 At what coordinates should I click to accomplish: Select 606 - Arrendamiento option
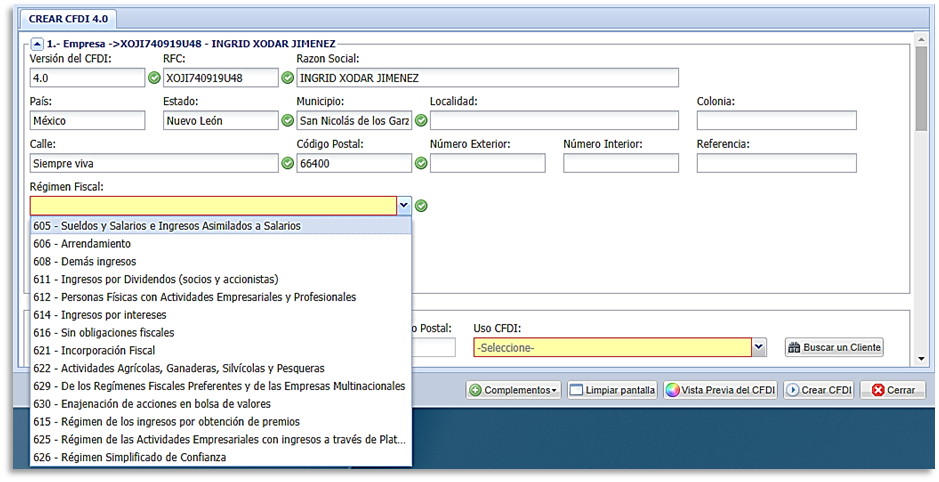(82, 243)
